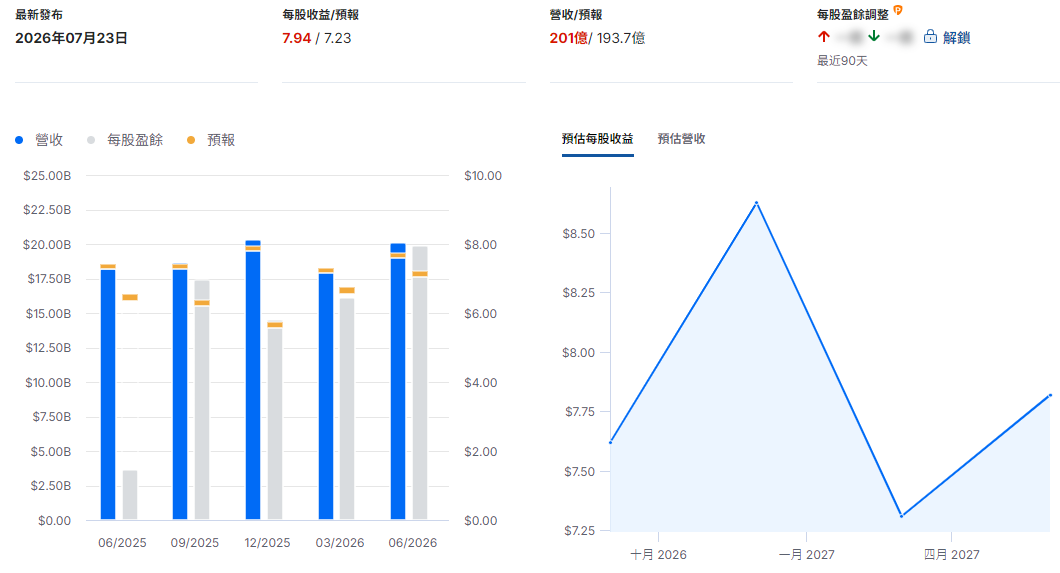Viewport: 1060px width, 573px height.
Task: Open the 解鎖 unlock link
Action: (956, 38)
